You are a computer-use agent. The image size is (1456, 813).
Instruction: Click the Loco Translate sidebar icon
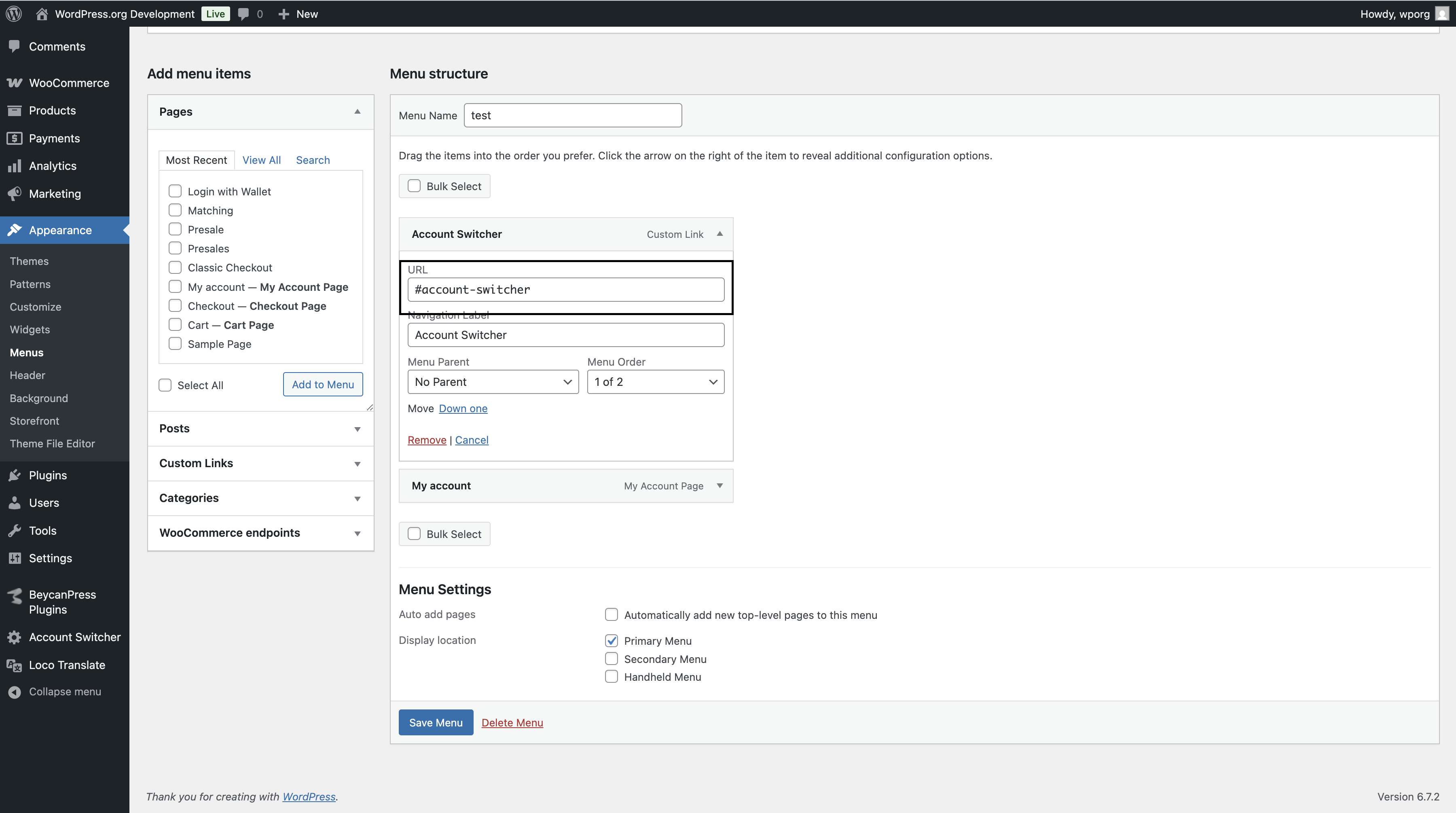tap(14, 665)
